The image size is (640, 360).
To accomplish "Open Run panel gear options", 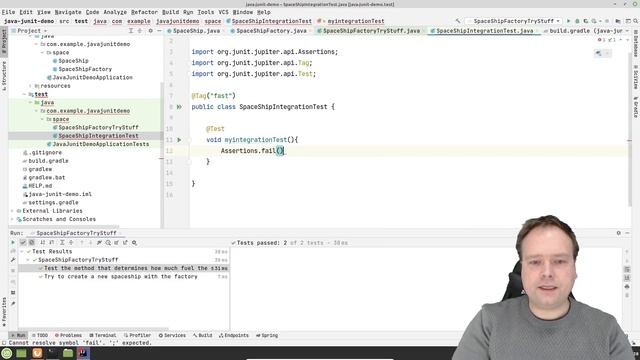I will pyautogui.click(x=619, y=233).
